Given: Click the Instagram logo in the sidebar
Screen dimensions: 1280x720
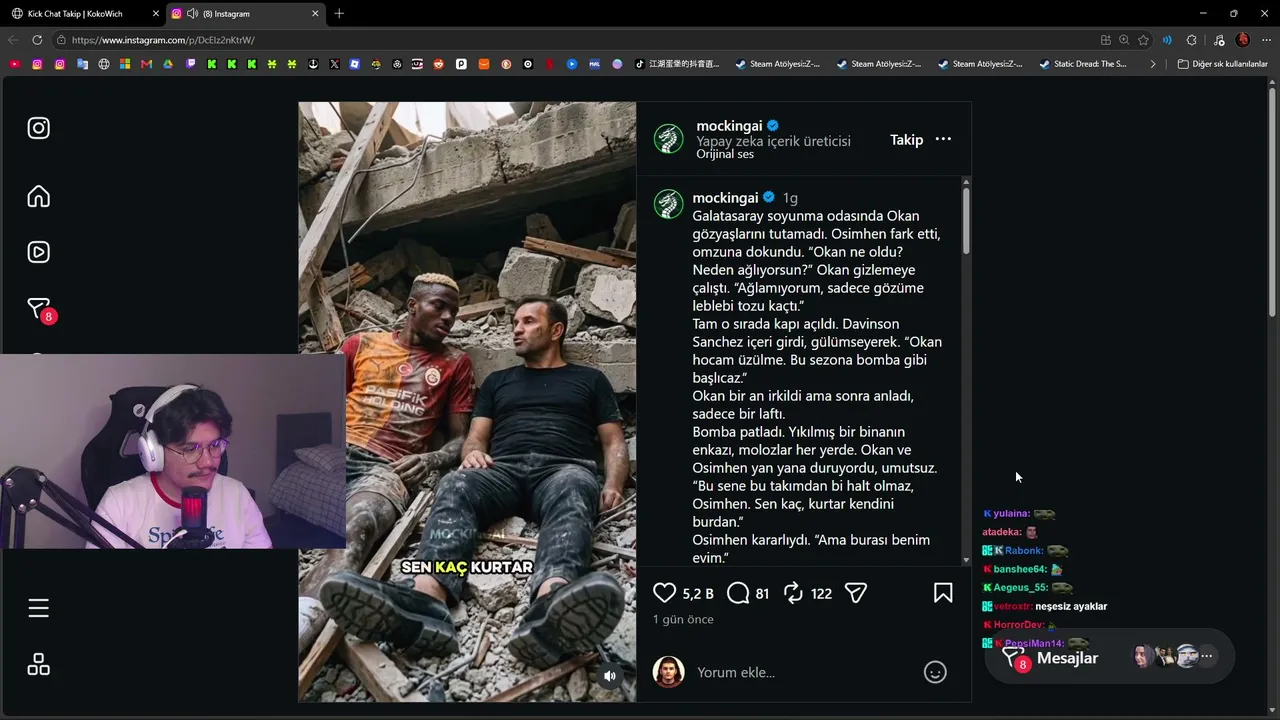Looking at the screenshot, I should tap(38, 128).
